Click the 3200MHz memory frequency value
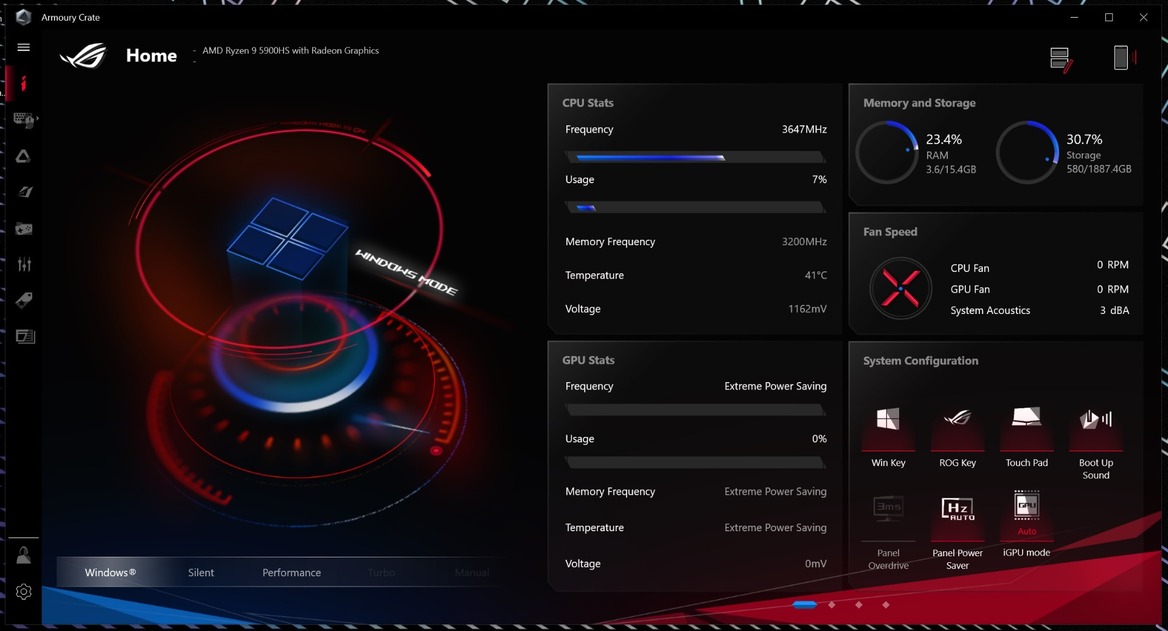Viewport: 1168px width, 631px height. click(804, 241)
